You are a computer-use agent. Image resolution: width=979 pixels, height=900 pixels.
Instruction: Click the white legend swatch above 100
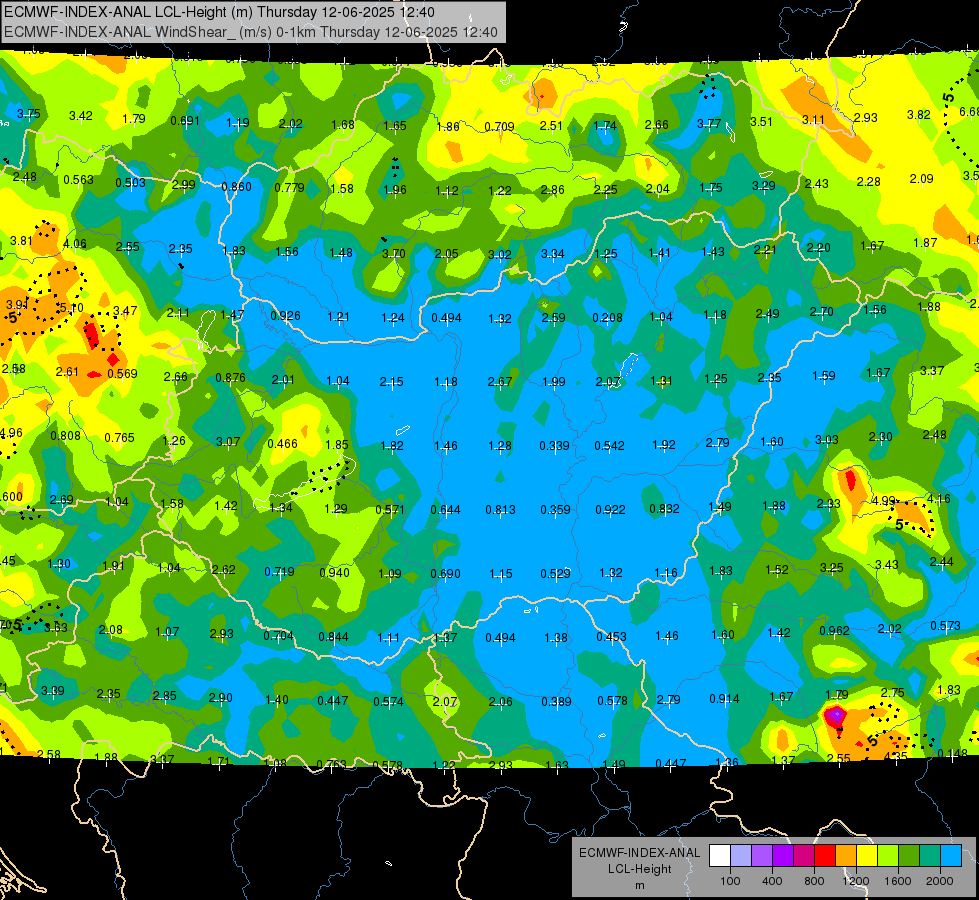[x=720, y=855]
